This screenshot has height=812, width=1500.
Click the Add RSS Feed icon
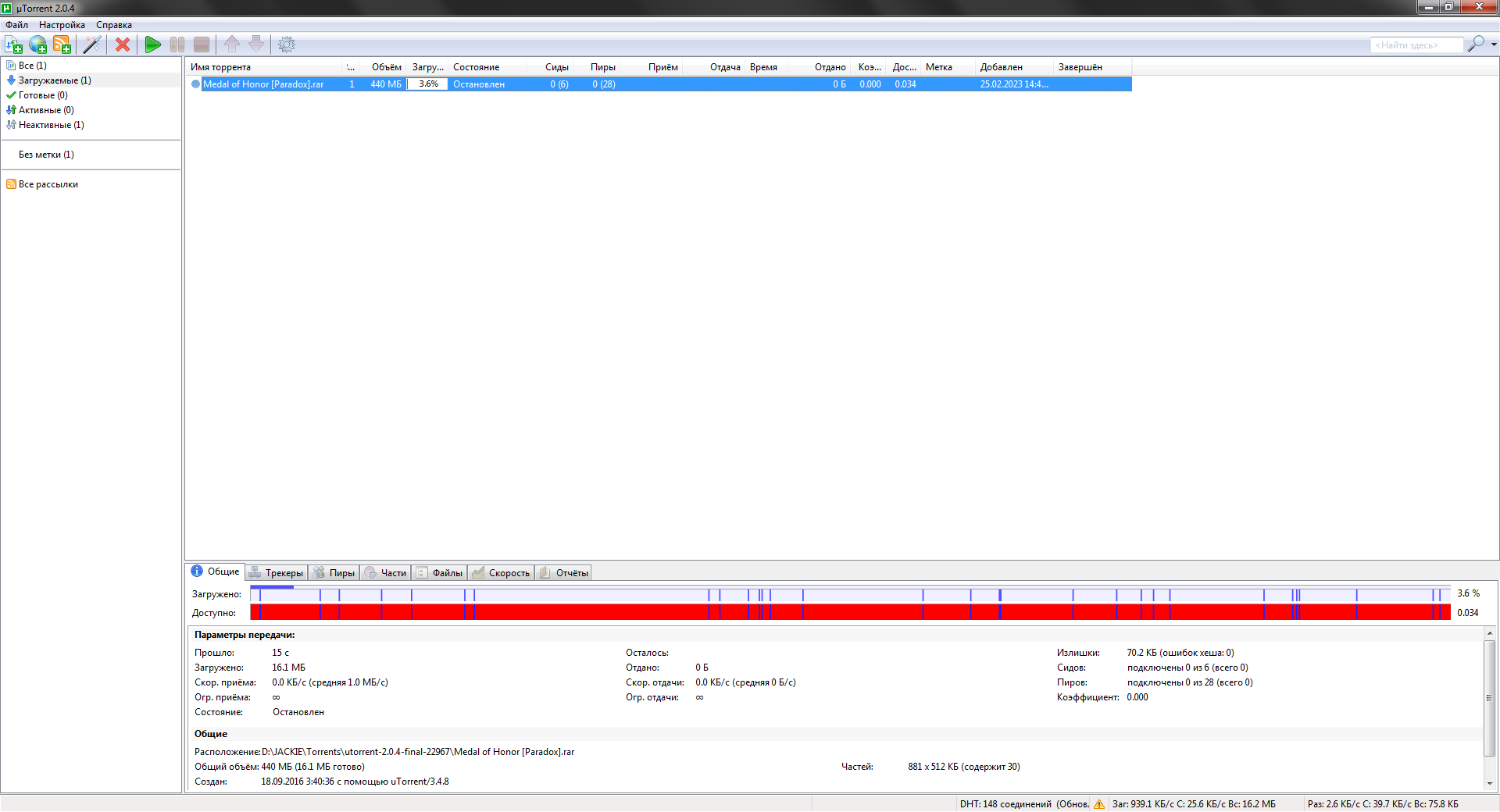(x=62, y=45)
